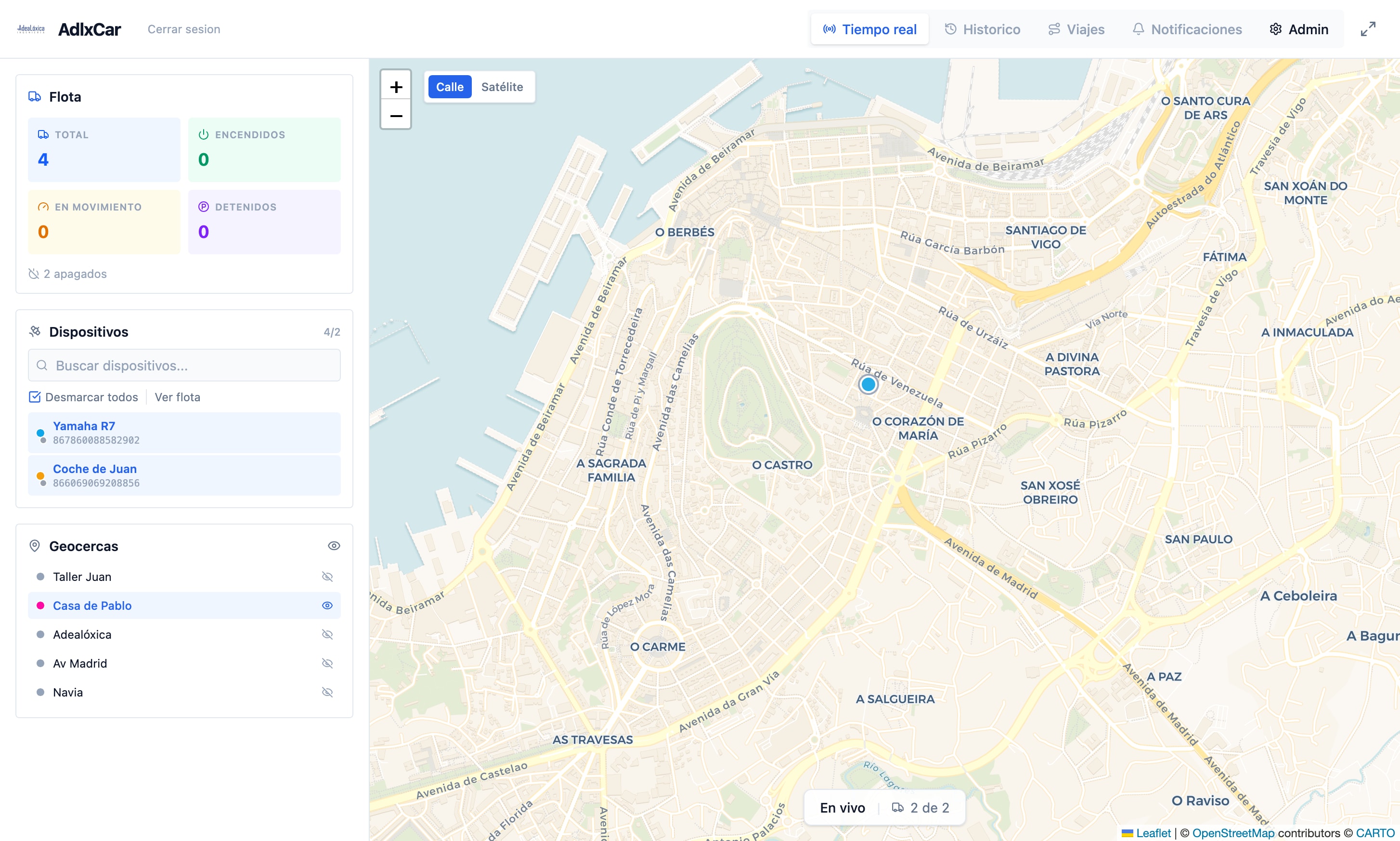
Task: Show the Navia geofence
Action: (x=327, y=692)
